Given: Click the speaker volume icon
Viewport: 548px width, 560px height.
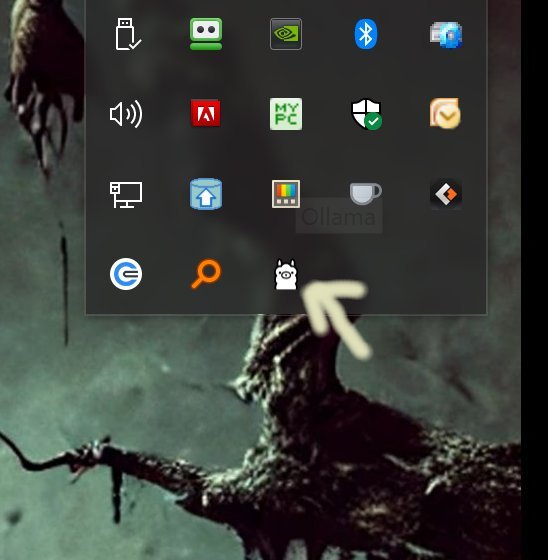Looking at the screenshot, I should coord(126,114).
